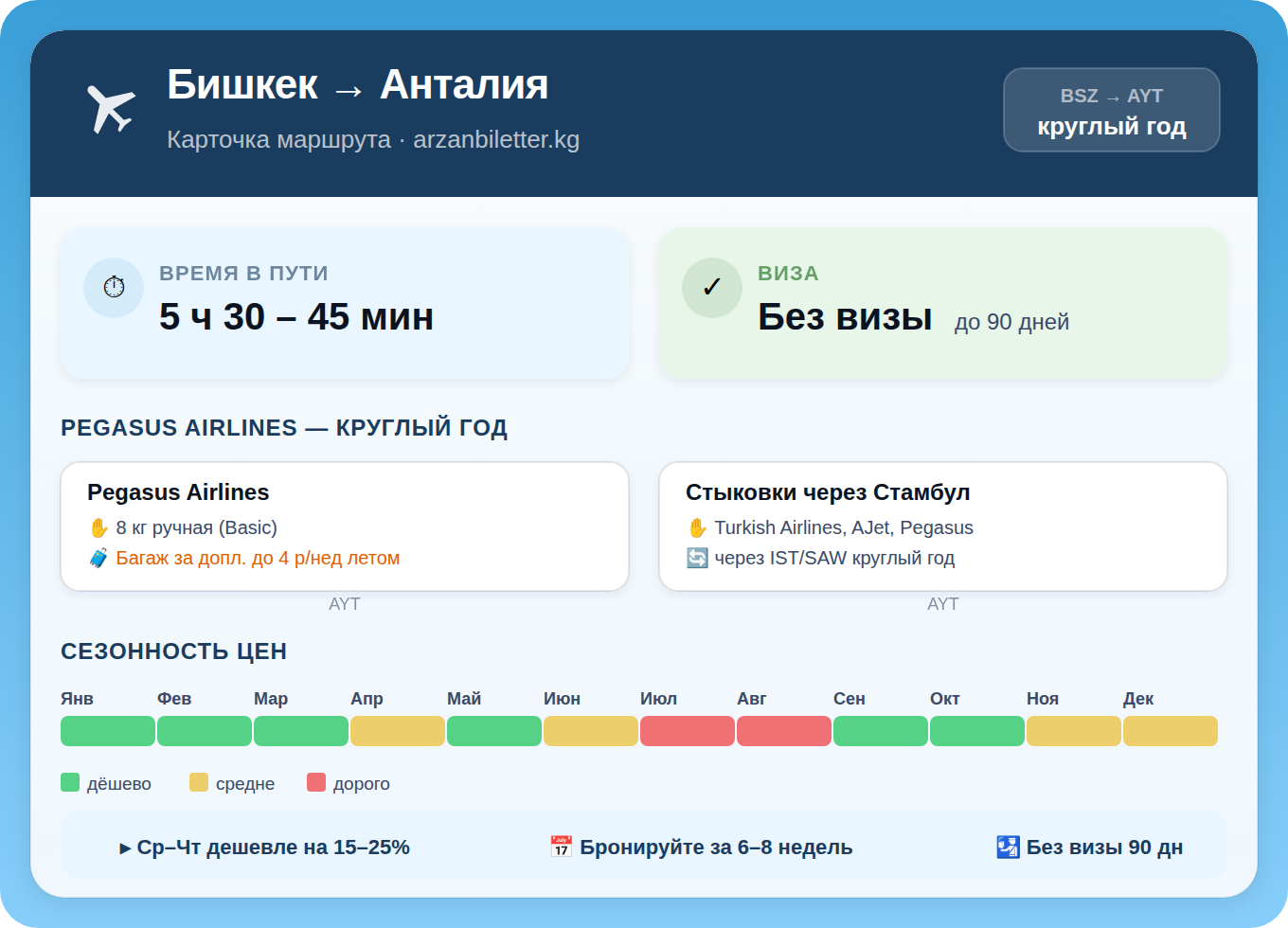Click the transfer arrows icon before через IST/SAW
The image size is (1288, 928).
tap(697, 558)
